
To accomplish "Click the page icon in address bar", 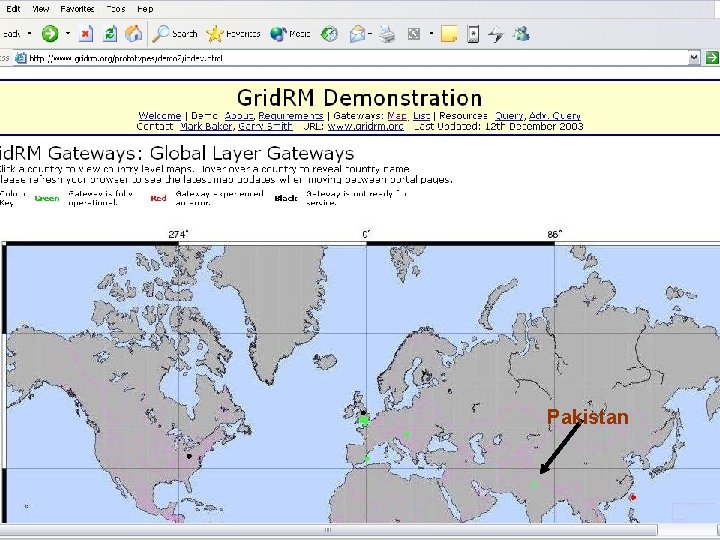I will (21, 58).
